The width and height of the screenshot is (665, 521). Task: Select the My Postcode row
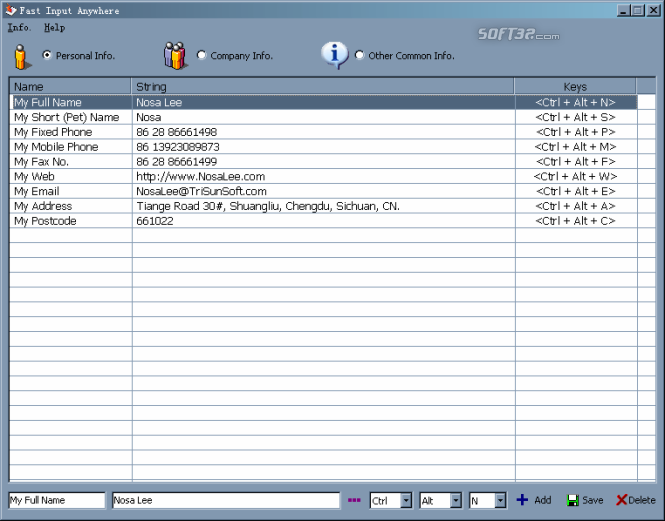[x=323, y=221]
